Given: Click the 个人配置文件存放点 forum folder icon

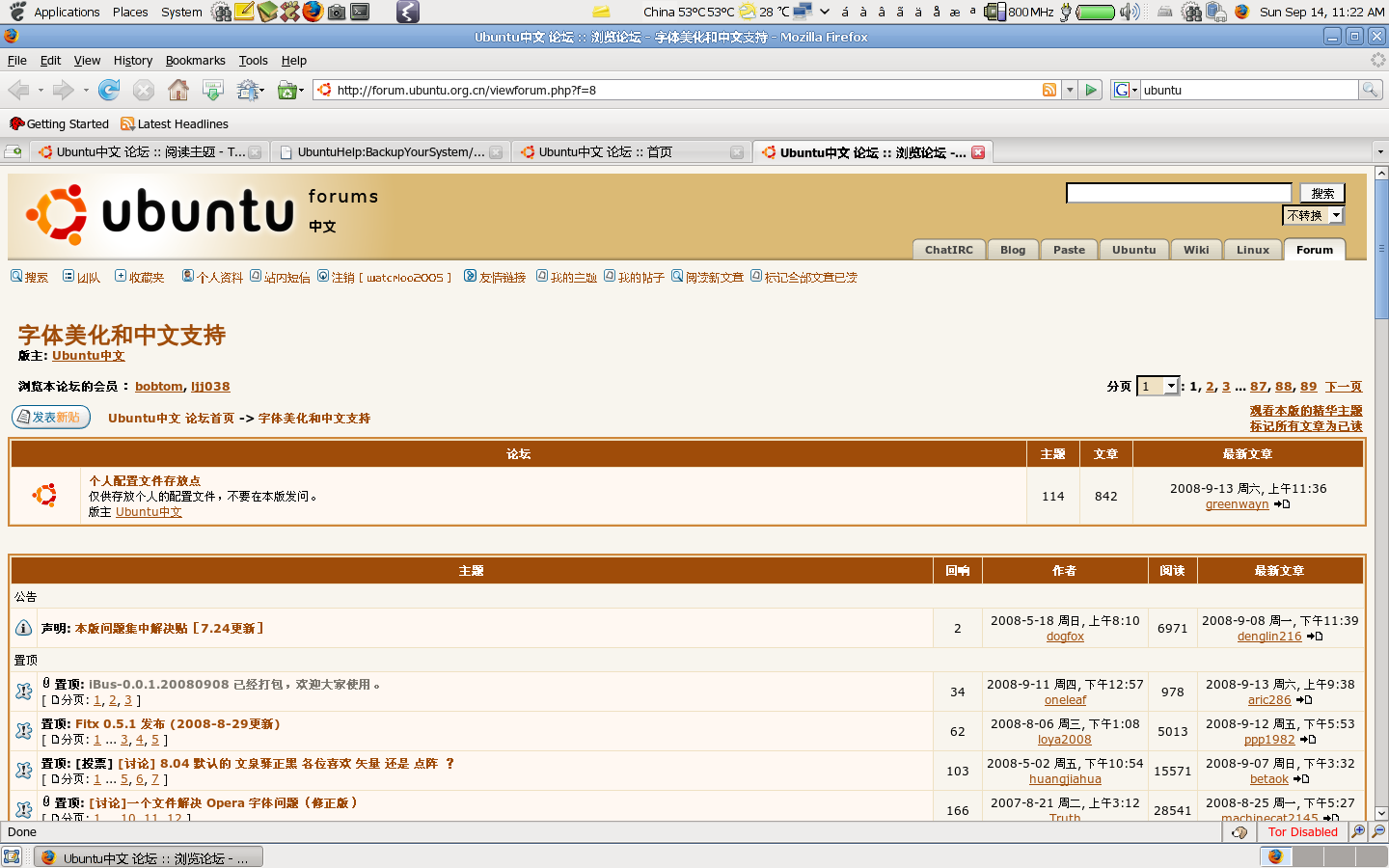Looking at the screenshot, I should (44, 495).
